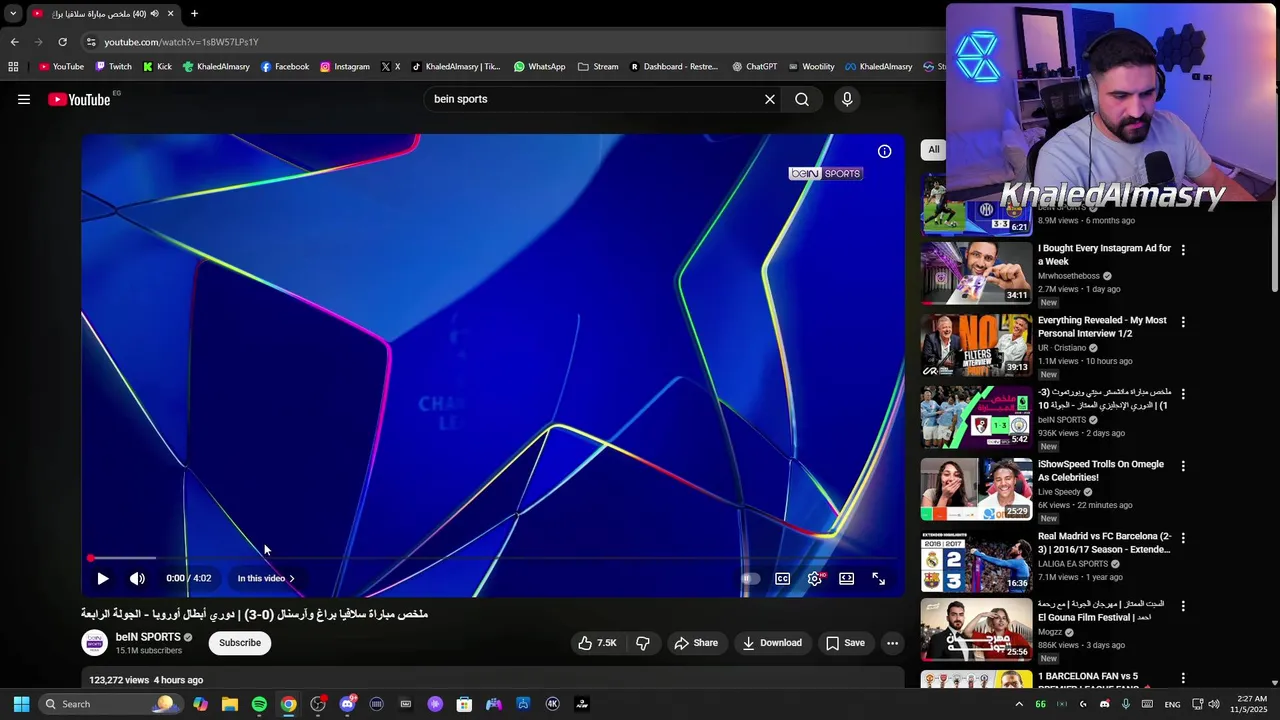Open the Facebook bookmark
Screen dimensions: 1280x720
coord(285,67)
